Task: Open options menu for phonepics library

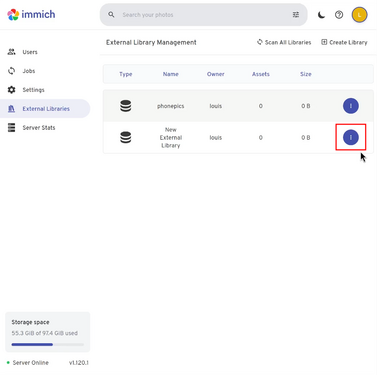Action: (x=351, y=106)
